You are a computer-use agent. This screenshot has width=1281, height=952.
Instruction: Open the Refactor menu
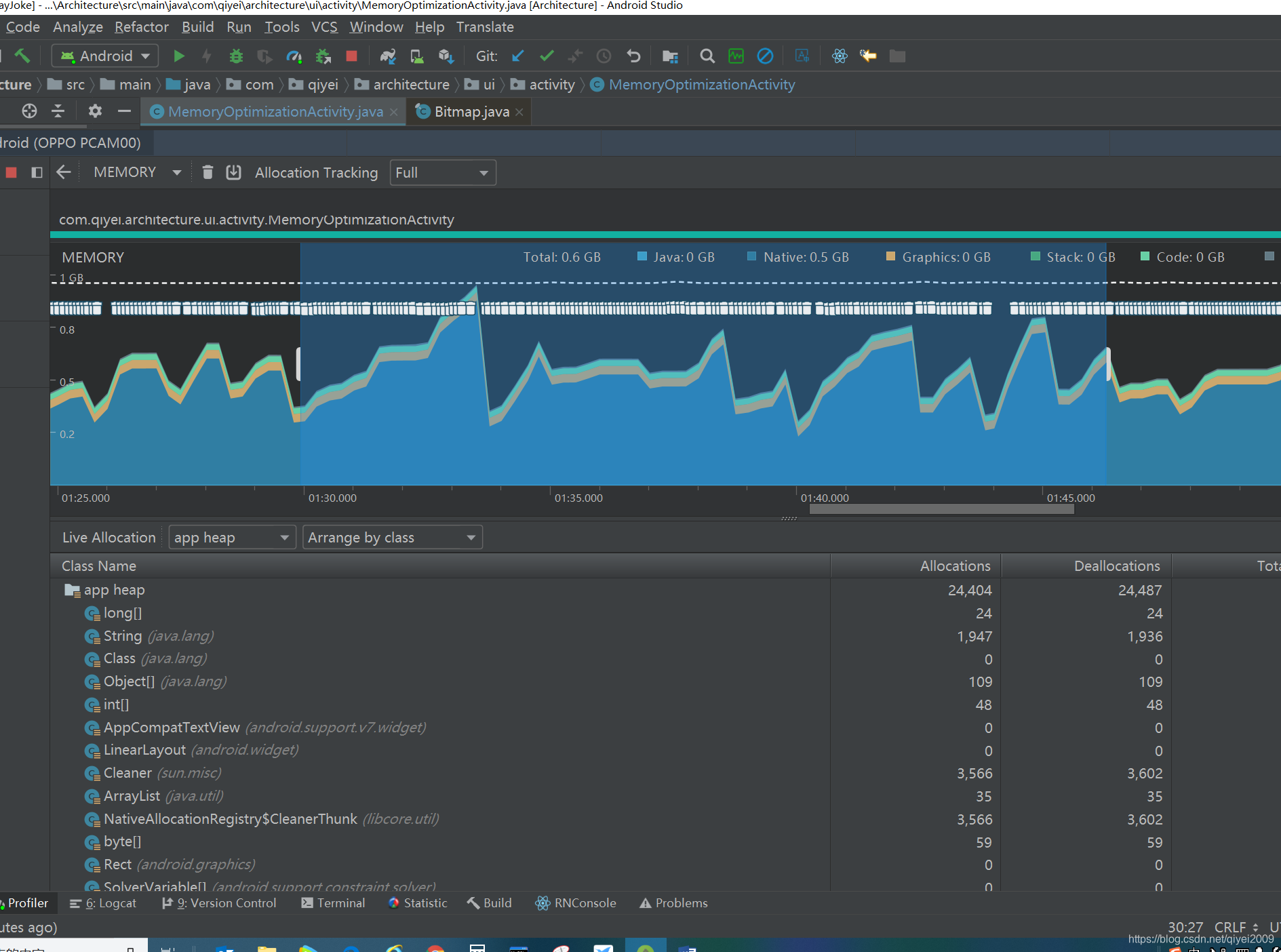coord(142,27)
